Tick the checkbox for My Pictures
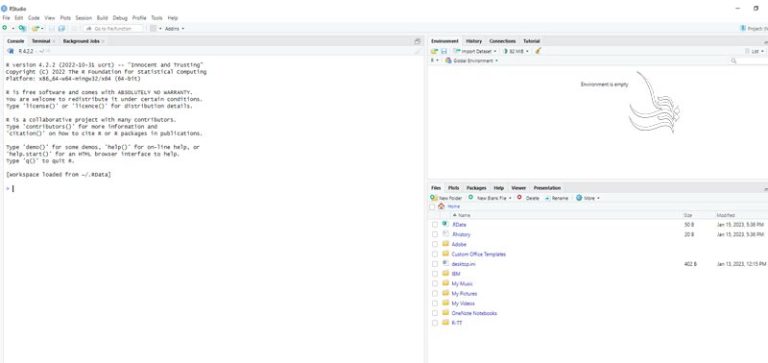768x363 pixels. tap(434, 293)
